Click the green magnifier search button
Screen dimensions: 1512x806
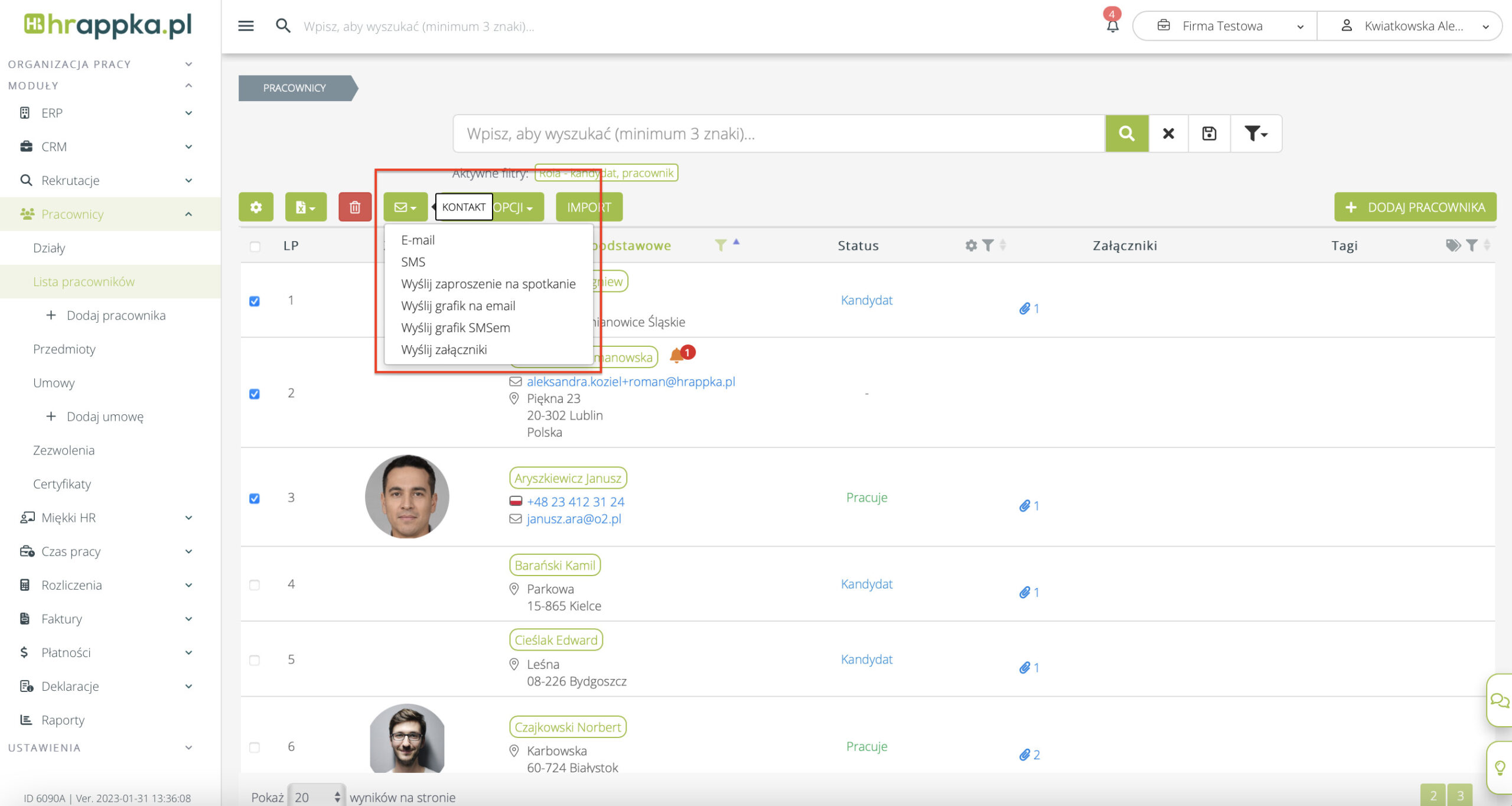[x=1126, y=134]
